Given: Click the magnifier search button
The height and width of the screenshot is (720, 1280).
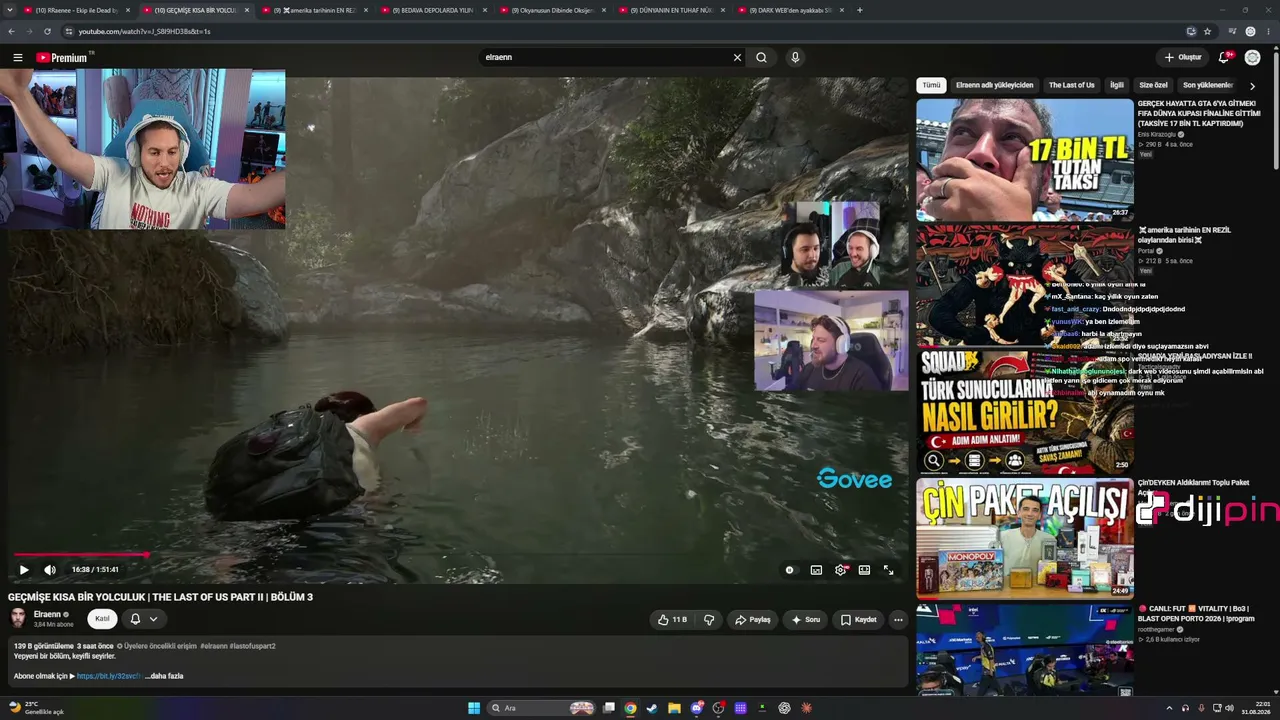Looking at the screenshot, I should [761, 58].
